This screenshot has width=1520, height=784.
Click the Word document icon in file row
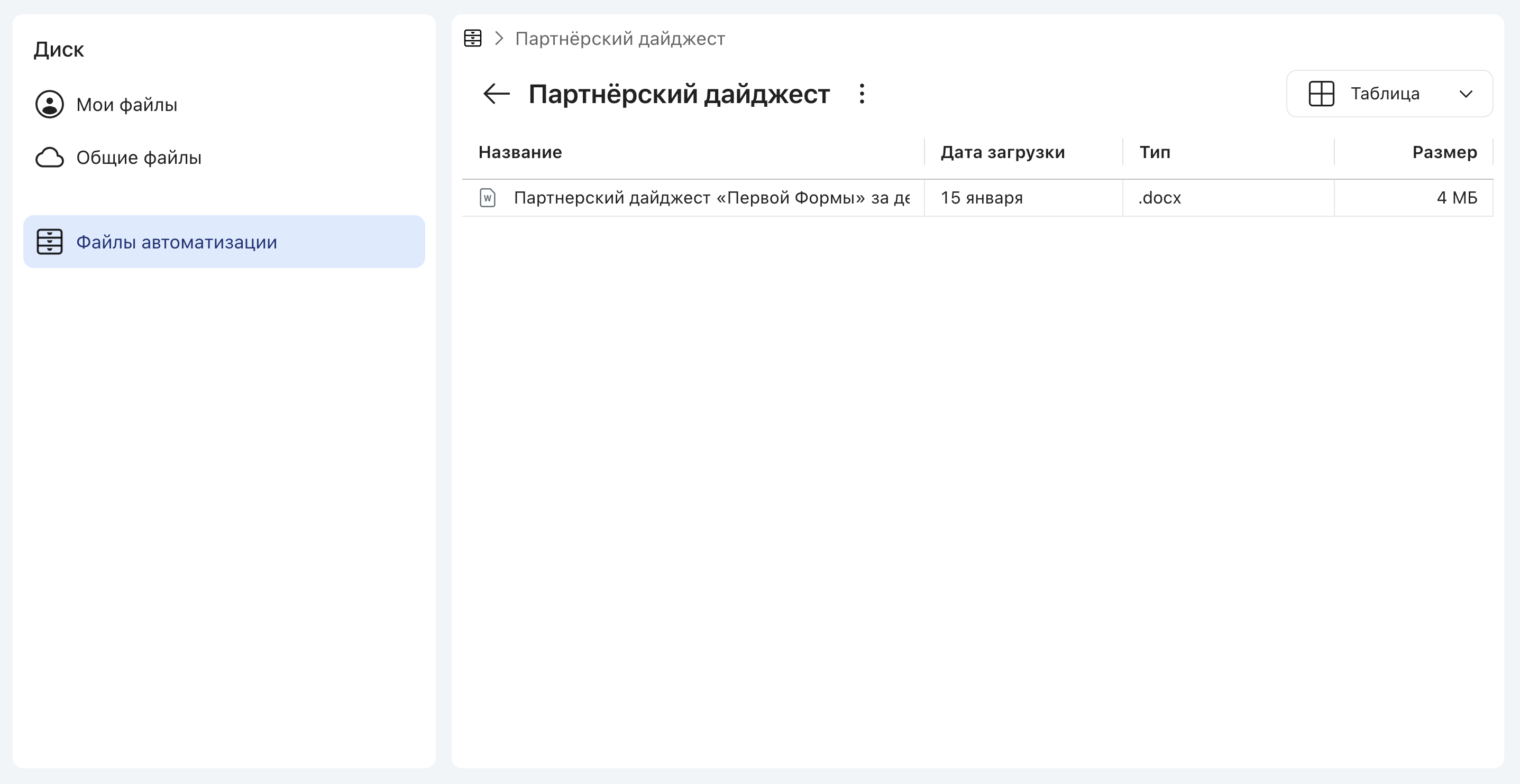pyautogui.click(x=488, y=198)
